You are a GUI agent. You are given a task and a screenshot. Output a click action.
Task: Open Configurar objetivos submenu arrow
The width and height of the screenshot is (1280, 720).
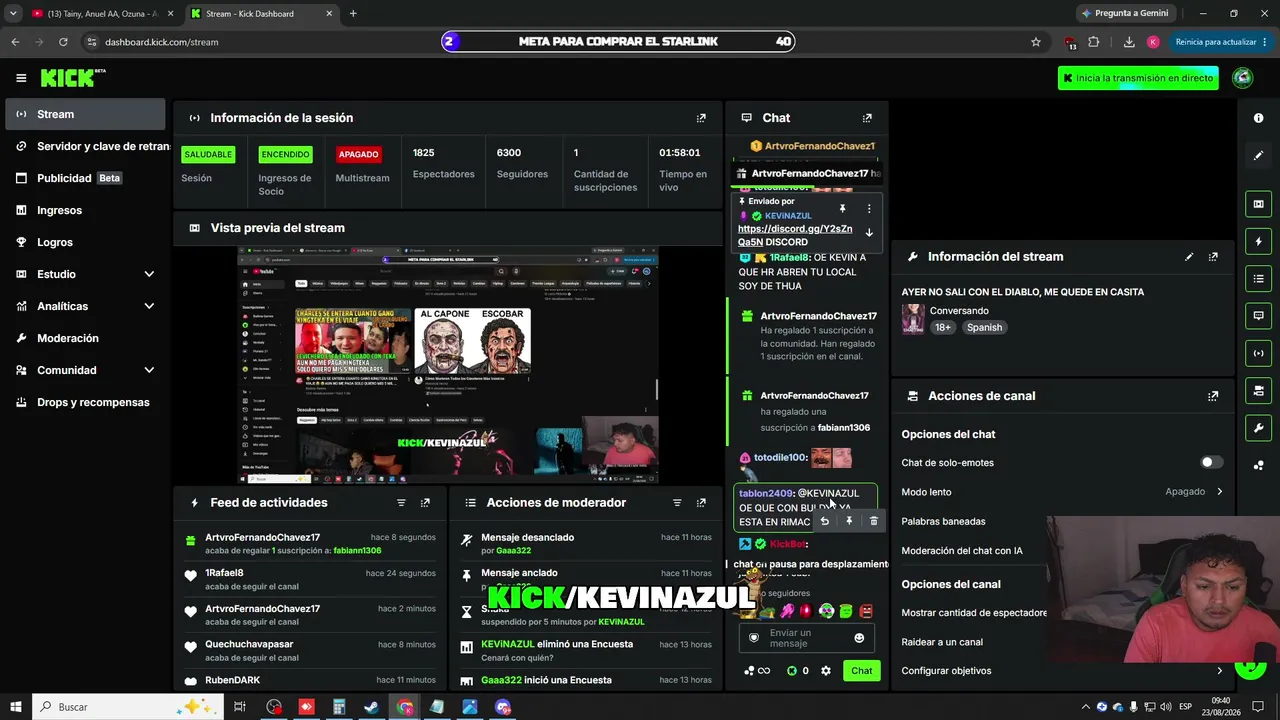(x=1219, y=671)
